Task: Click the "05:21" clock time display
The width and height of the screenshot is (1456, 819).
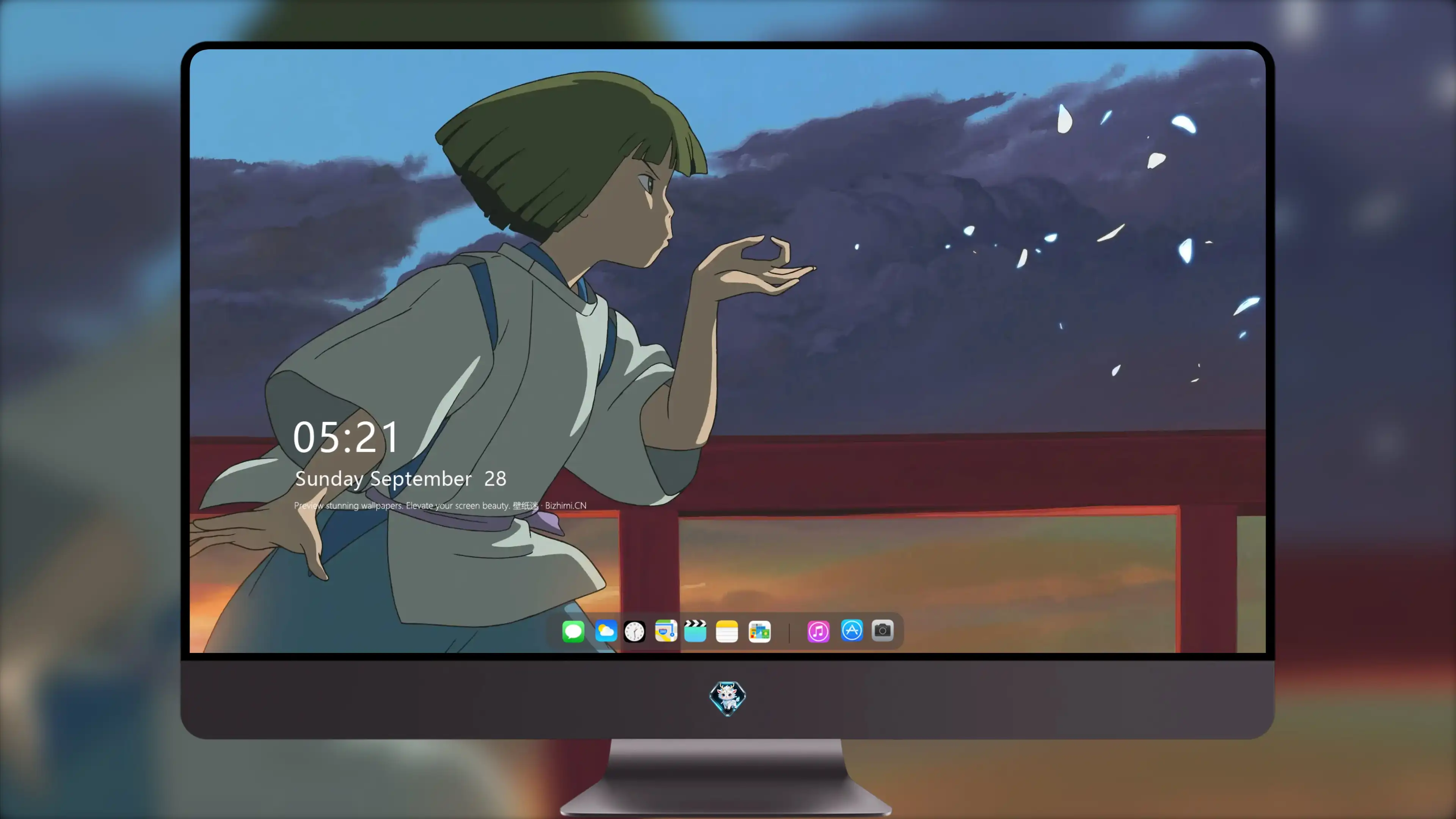Action: [x=345, y=437]
